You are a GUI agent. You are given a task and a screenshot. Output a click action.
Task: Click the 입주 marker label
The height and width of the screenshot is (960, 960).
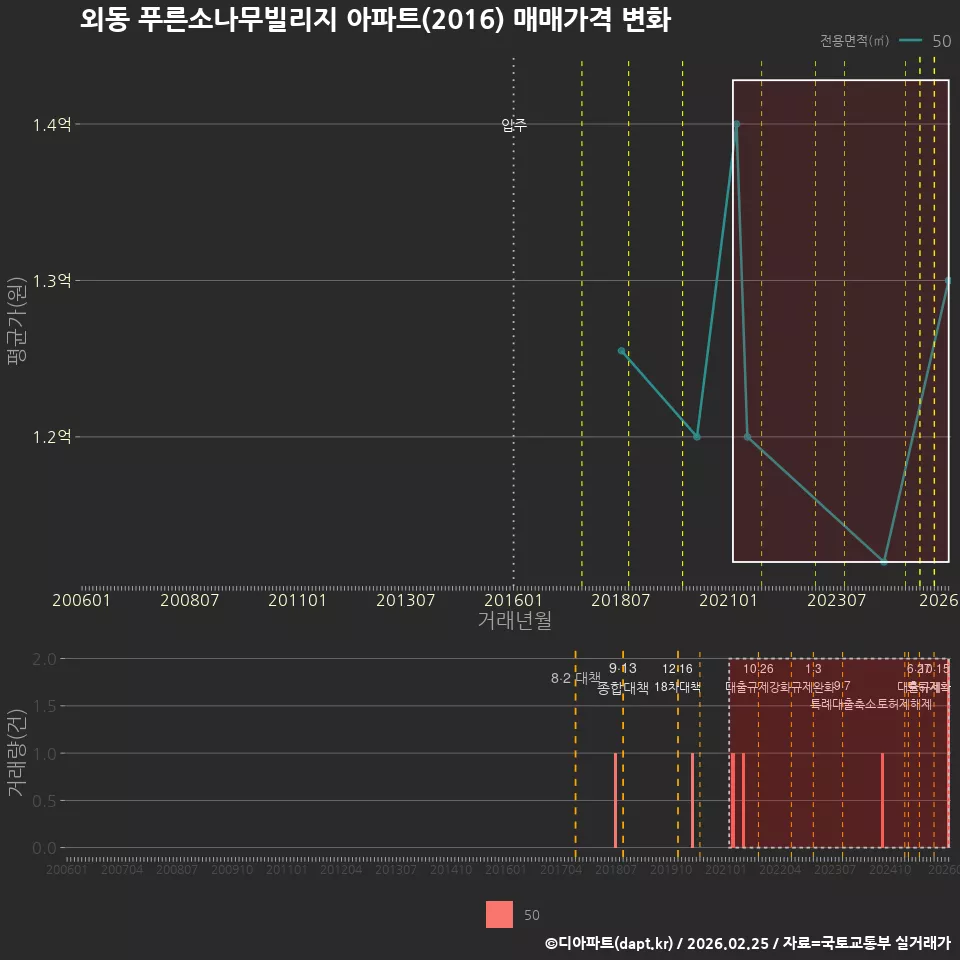click(x=514, y=125)
